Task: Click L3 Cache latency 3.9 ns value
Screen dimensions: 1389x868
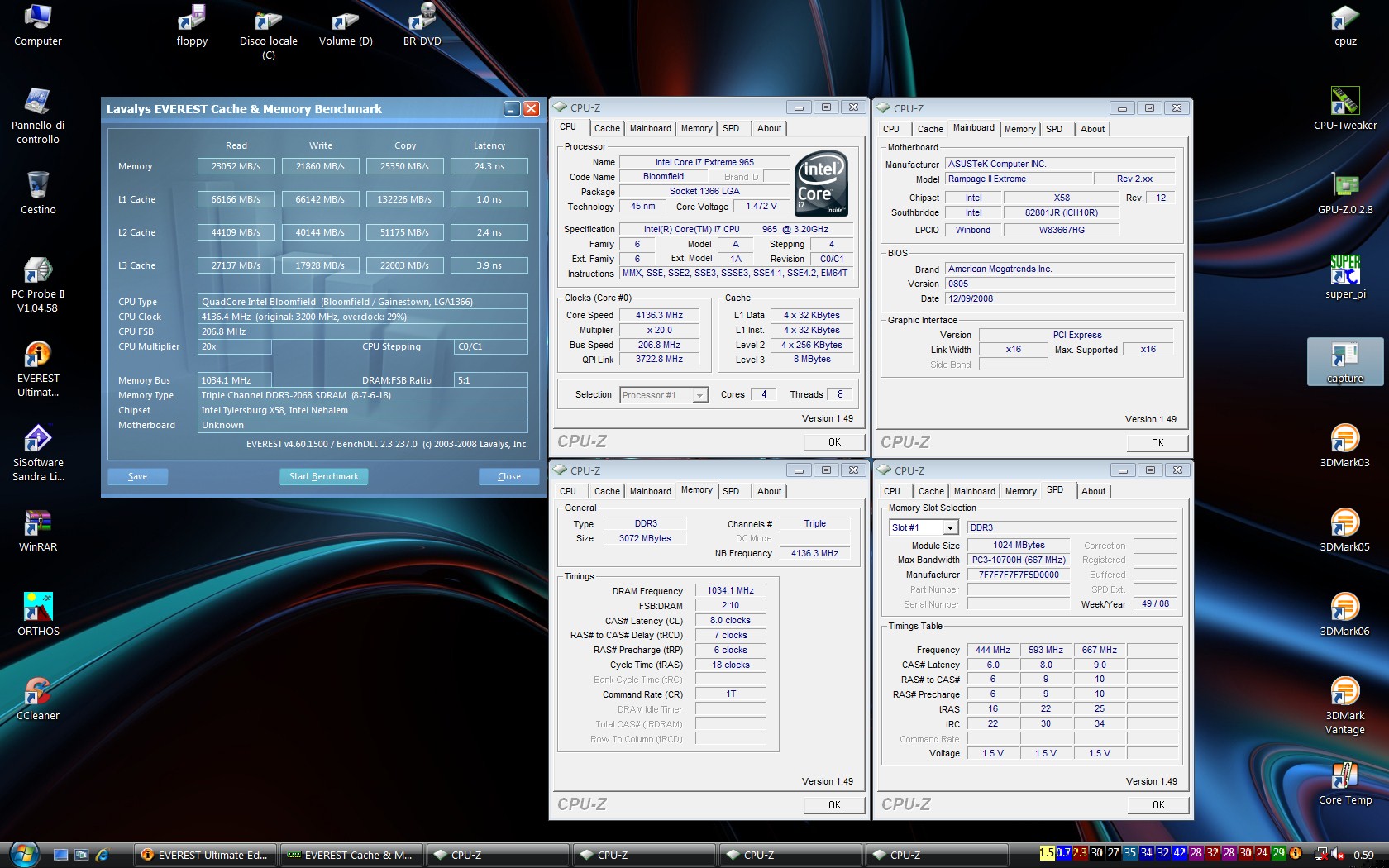Action: [x=489, y=265]
